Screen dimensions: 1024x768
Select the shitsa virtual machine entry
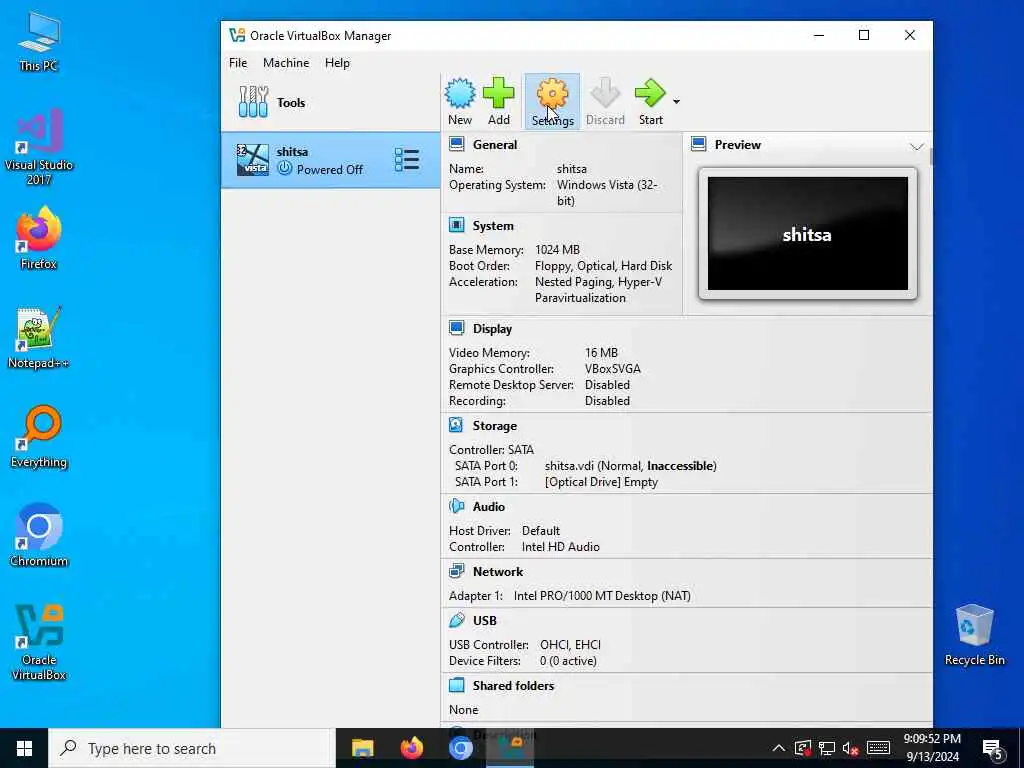tap(330, 160)
